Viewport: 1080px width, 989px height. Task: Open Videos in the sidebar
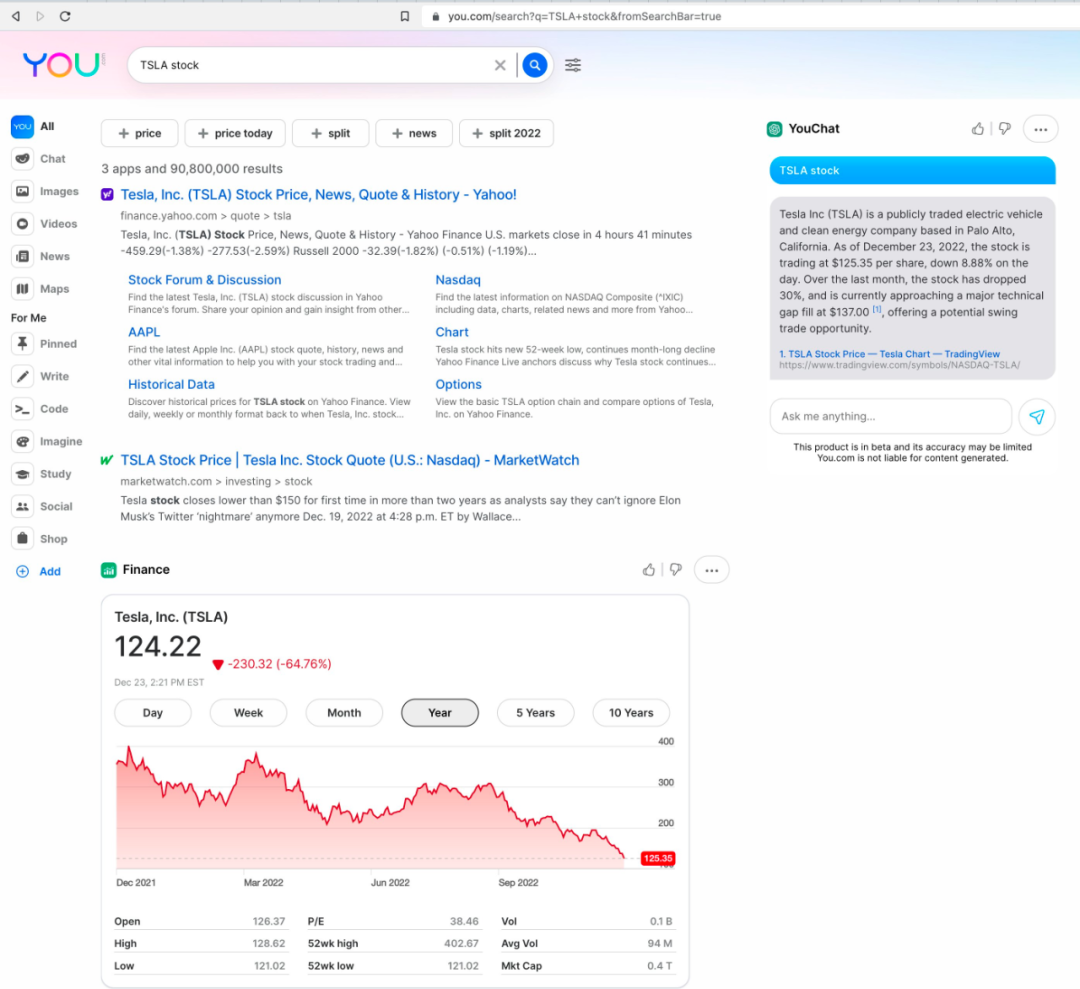click(45, 223)
